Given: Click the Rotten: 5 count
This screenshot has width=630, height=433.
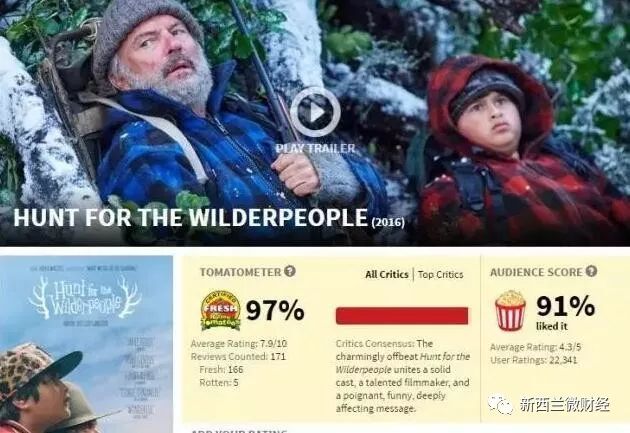Looking at the screenshot, I should [x=219, y=382].
